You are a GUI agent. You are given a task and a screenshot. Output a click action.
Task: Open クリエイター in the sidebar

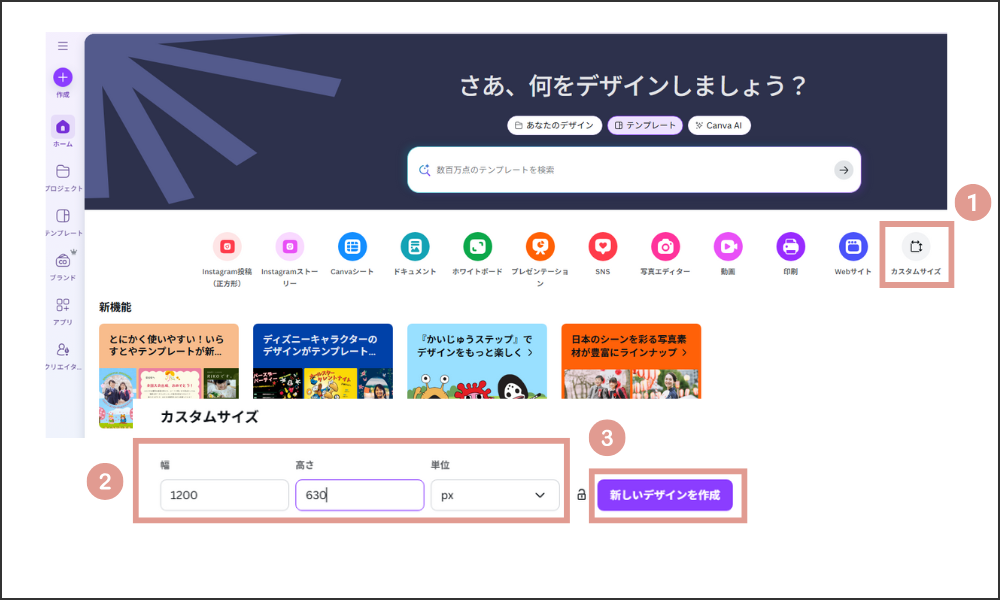63,356
